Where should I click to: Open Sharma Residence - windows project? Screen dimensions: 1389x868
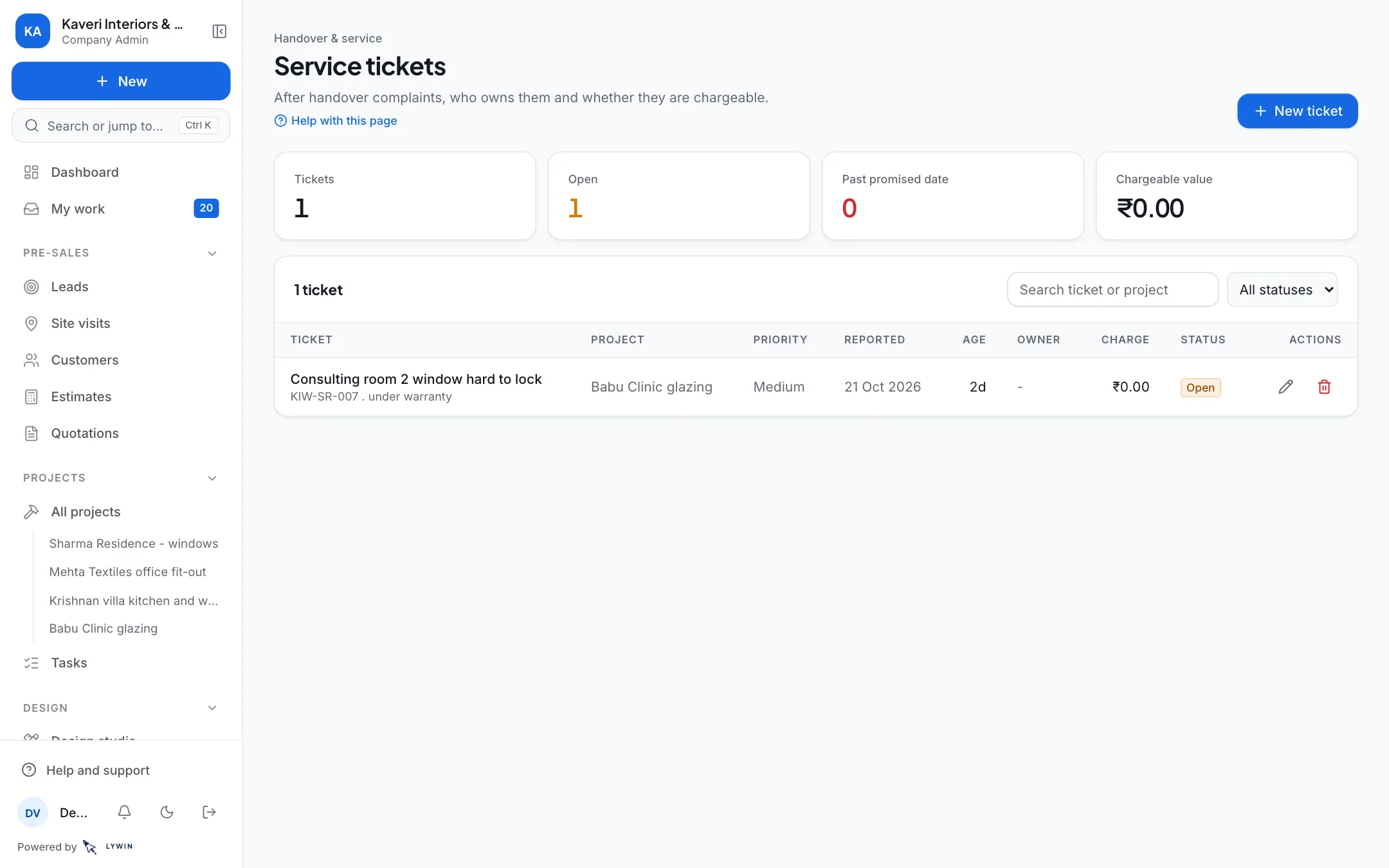(134, 544)
